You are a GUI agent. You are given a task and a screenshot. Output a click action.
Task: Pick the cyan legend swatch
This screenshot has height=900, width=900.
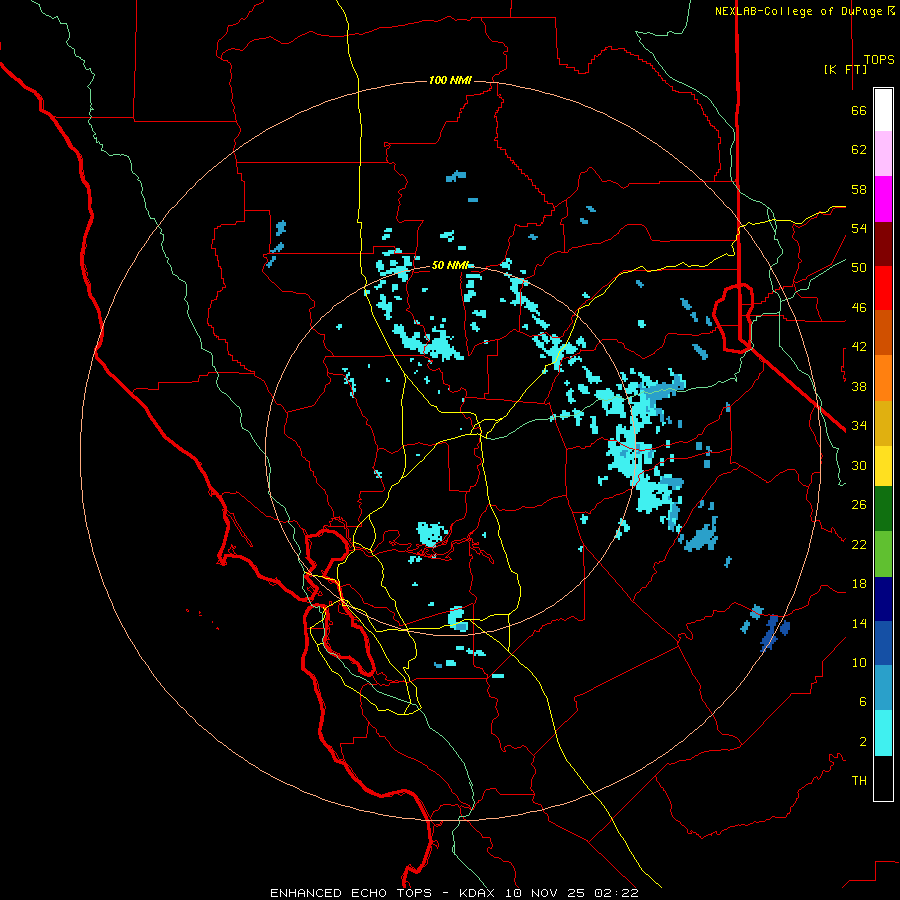point(883,733)
